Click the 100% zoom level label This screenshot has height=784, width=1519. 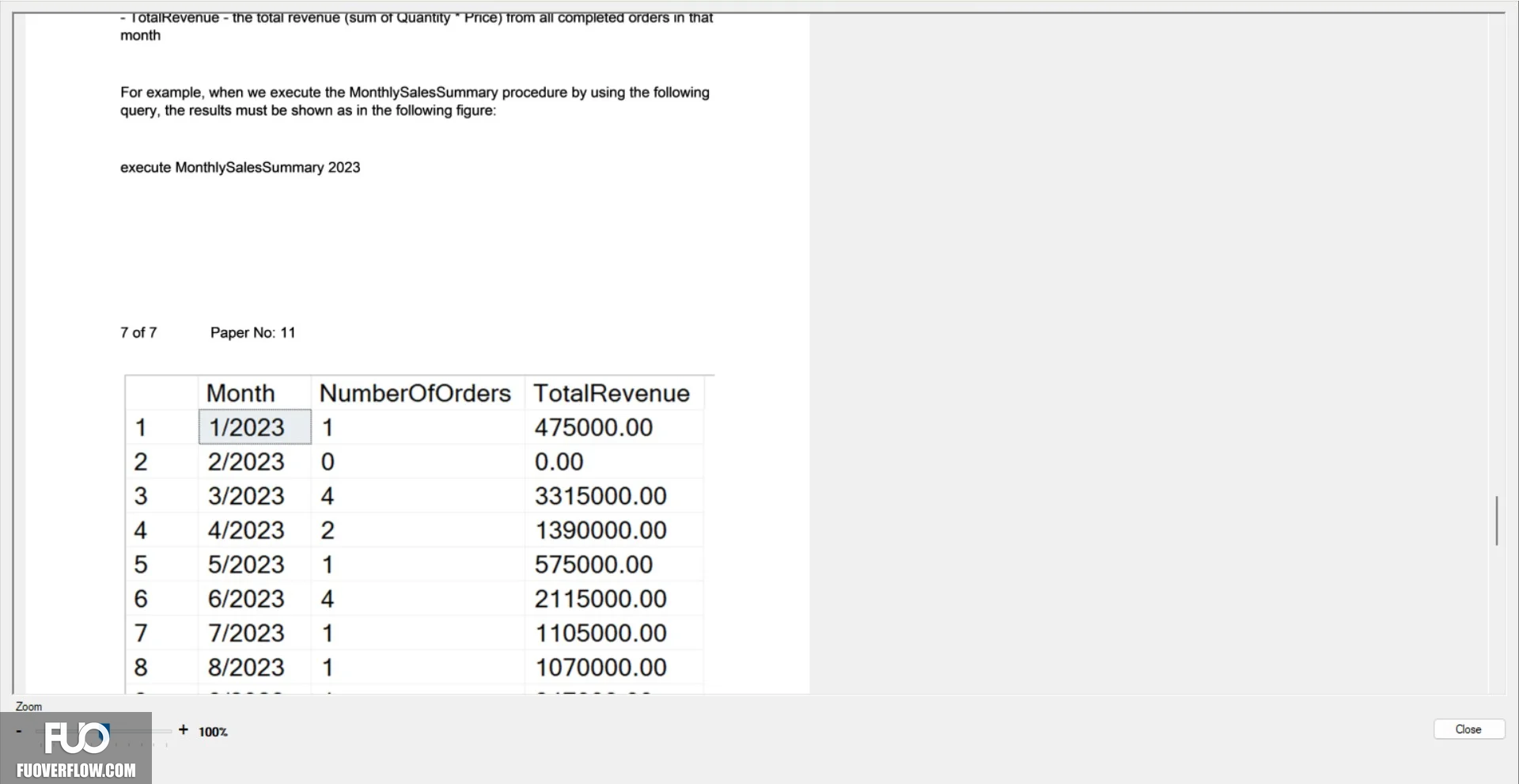pos(213,732)
